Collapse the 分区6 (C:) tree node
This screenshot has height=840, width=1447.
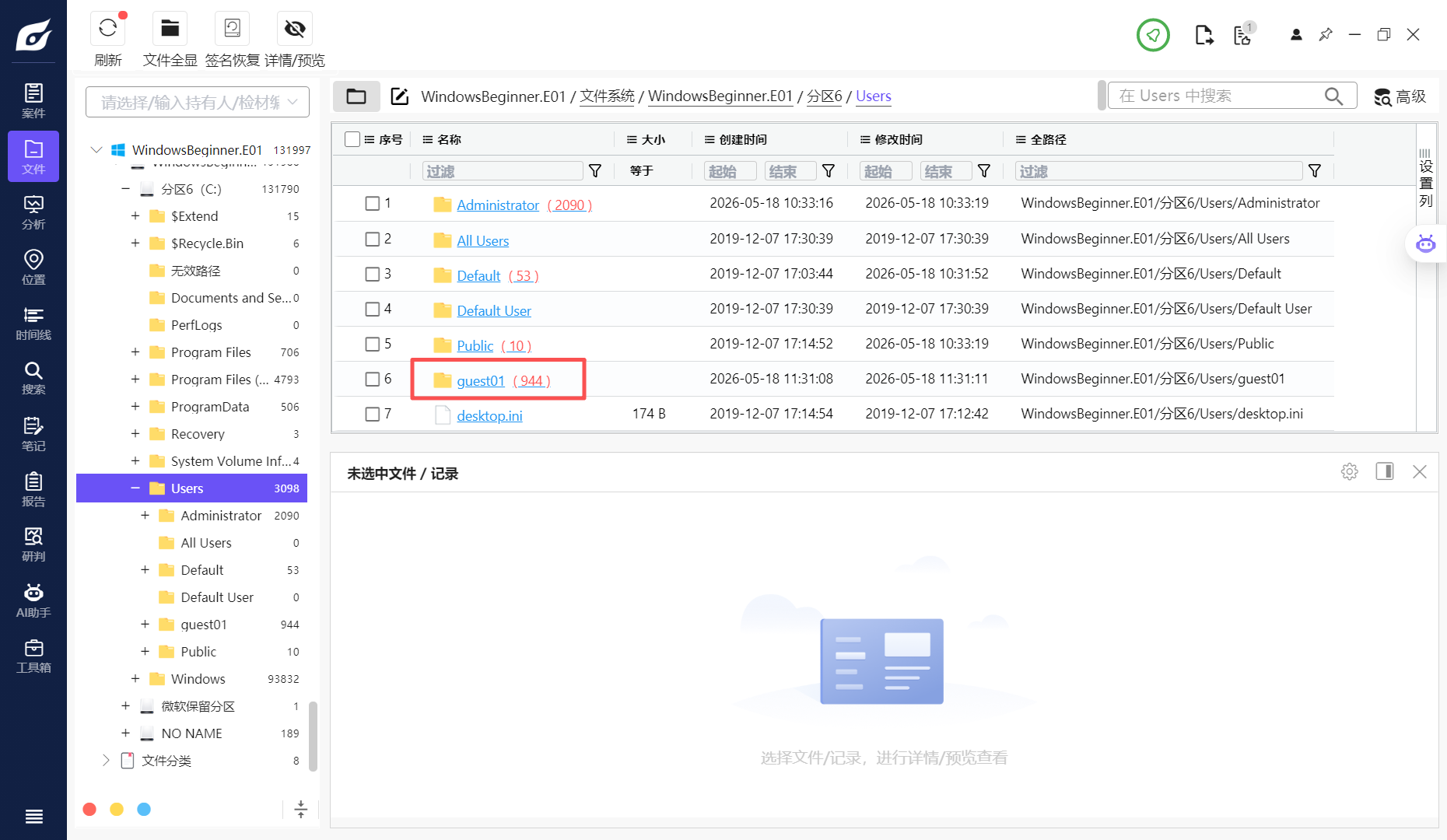pyautogui.click(x=125, y=189)
